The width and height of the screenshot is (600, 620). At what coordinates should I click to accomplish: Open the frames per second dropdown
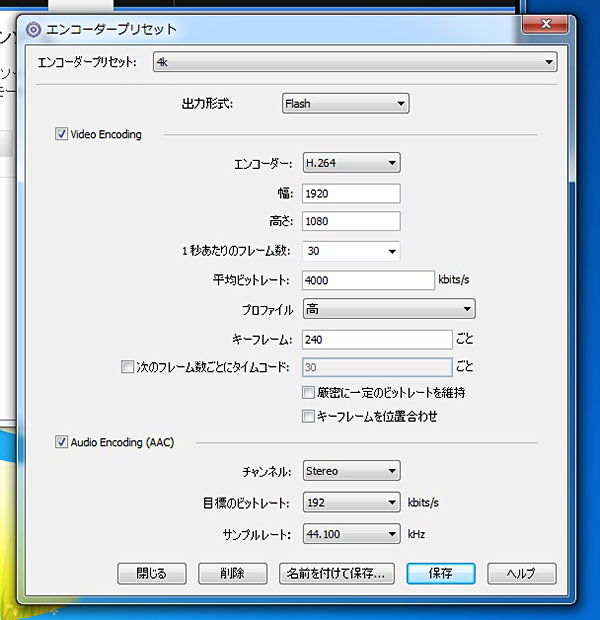coord(351,251)
